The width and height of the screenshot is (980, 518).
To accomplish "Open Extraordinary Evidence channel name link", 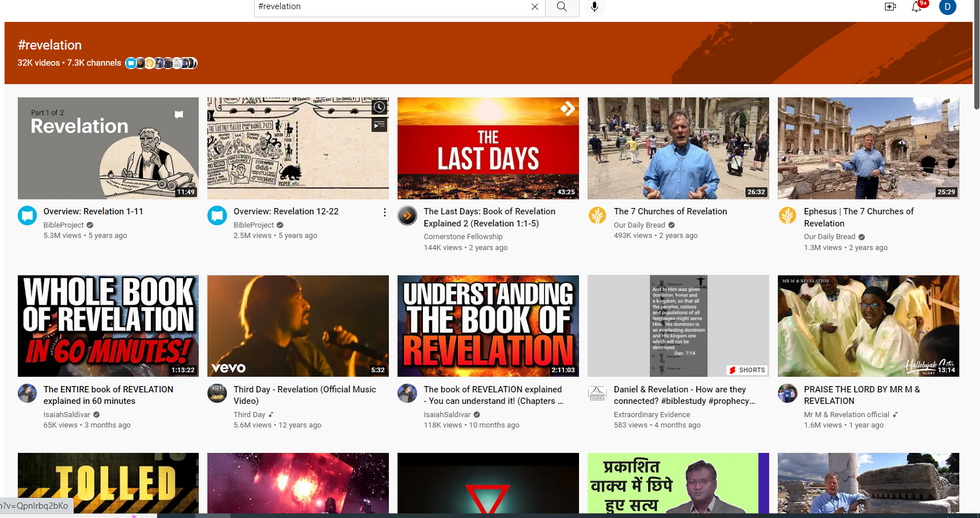I will tap(652, 415).
